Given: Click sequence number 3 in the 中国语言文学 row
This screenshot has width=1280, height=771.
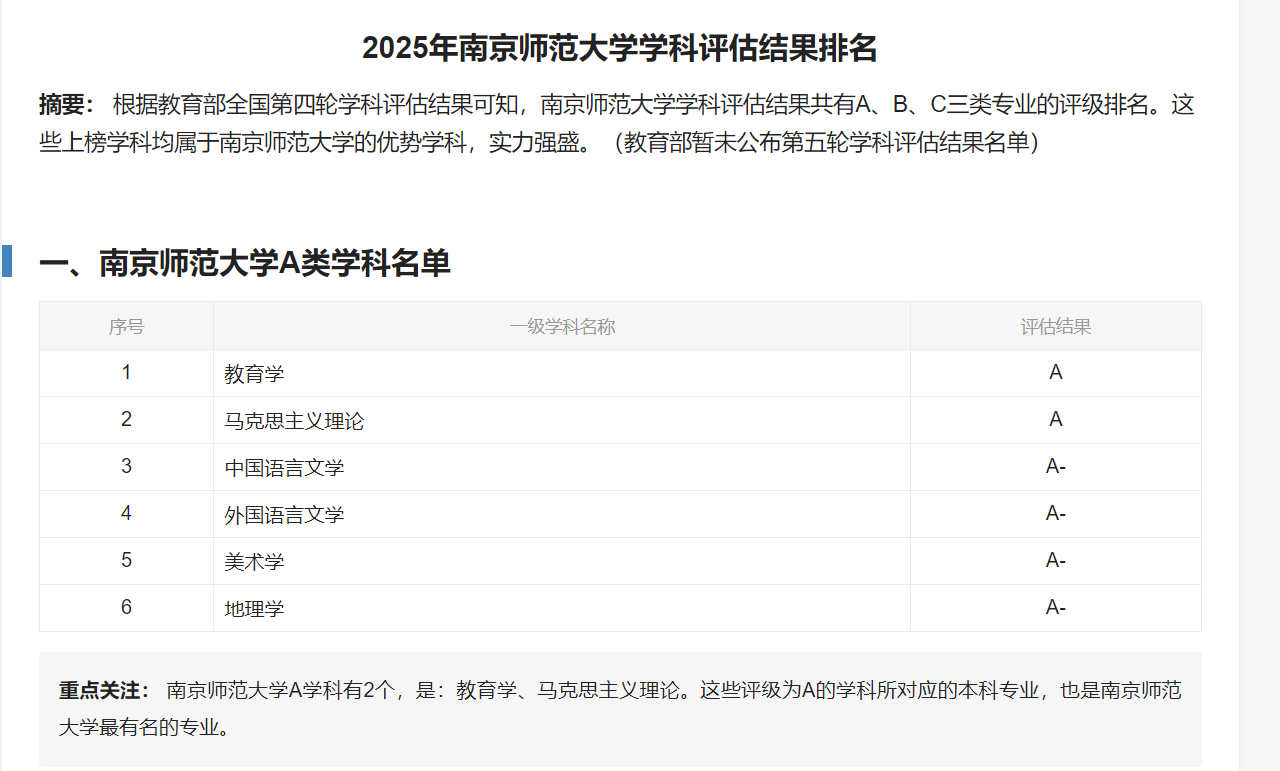Looking at the screenshot, I should [x=126, y=467].
